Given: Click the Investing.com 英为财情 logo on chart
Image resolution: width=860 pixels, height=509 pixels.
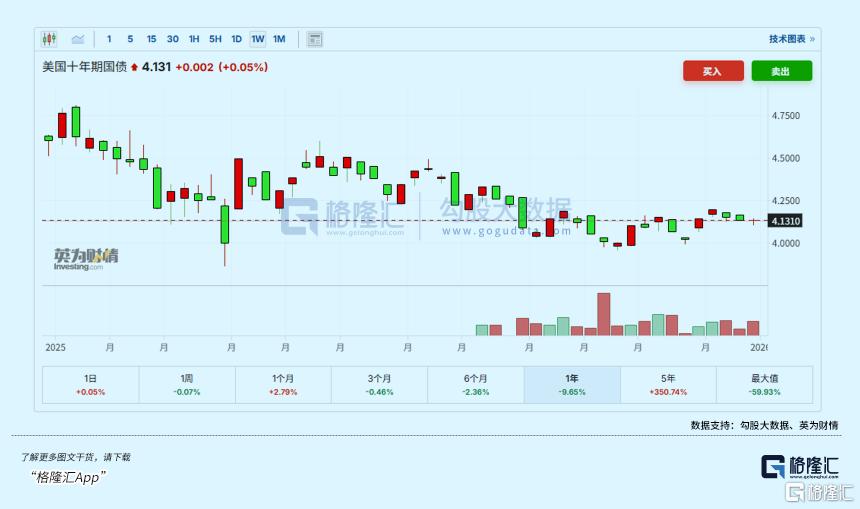Looking at the screenshot, I should click(85, 258).
